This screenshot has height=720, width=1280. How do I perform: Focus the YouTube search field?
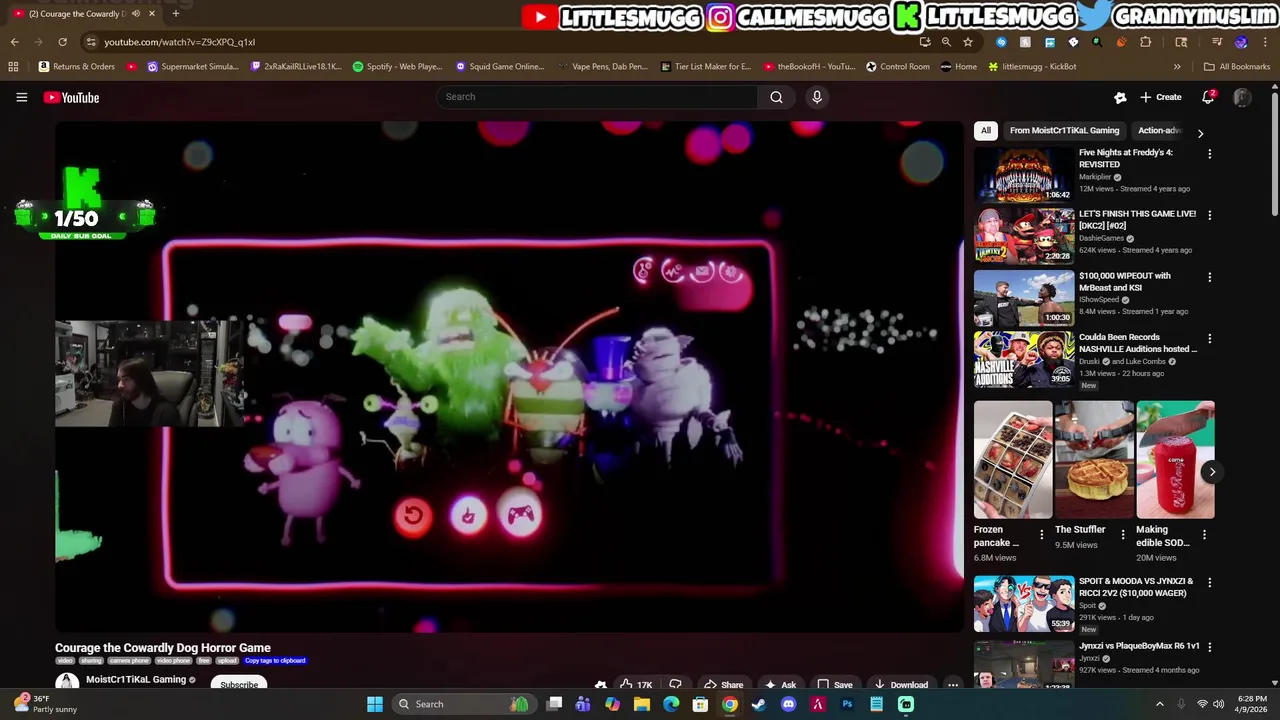coord(597,97)
